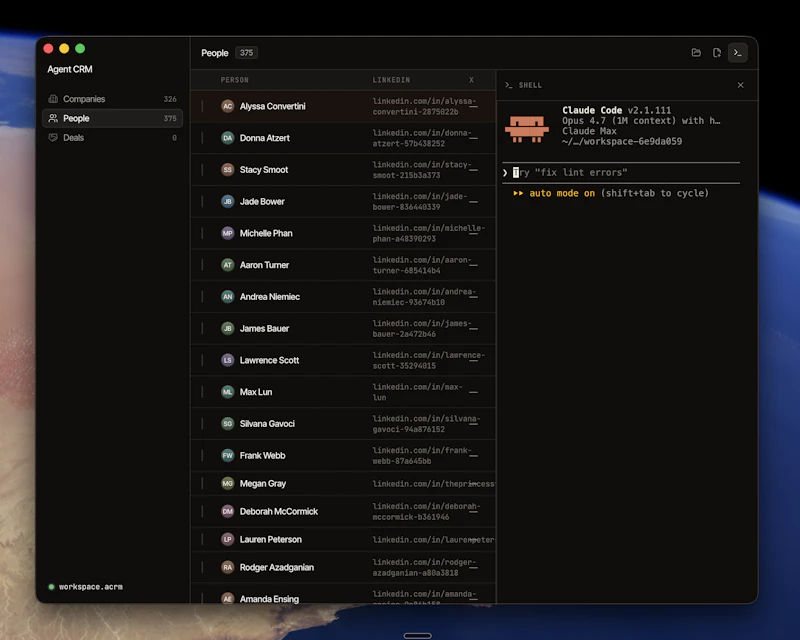800x640 pixels.
Task: Toggle the shell terminal icon button
Action: pos(738,53)
